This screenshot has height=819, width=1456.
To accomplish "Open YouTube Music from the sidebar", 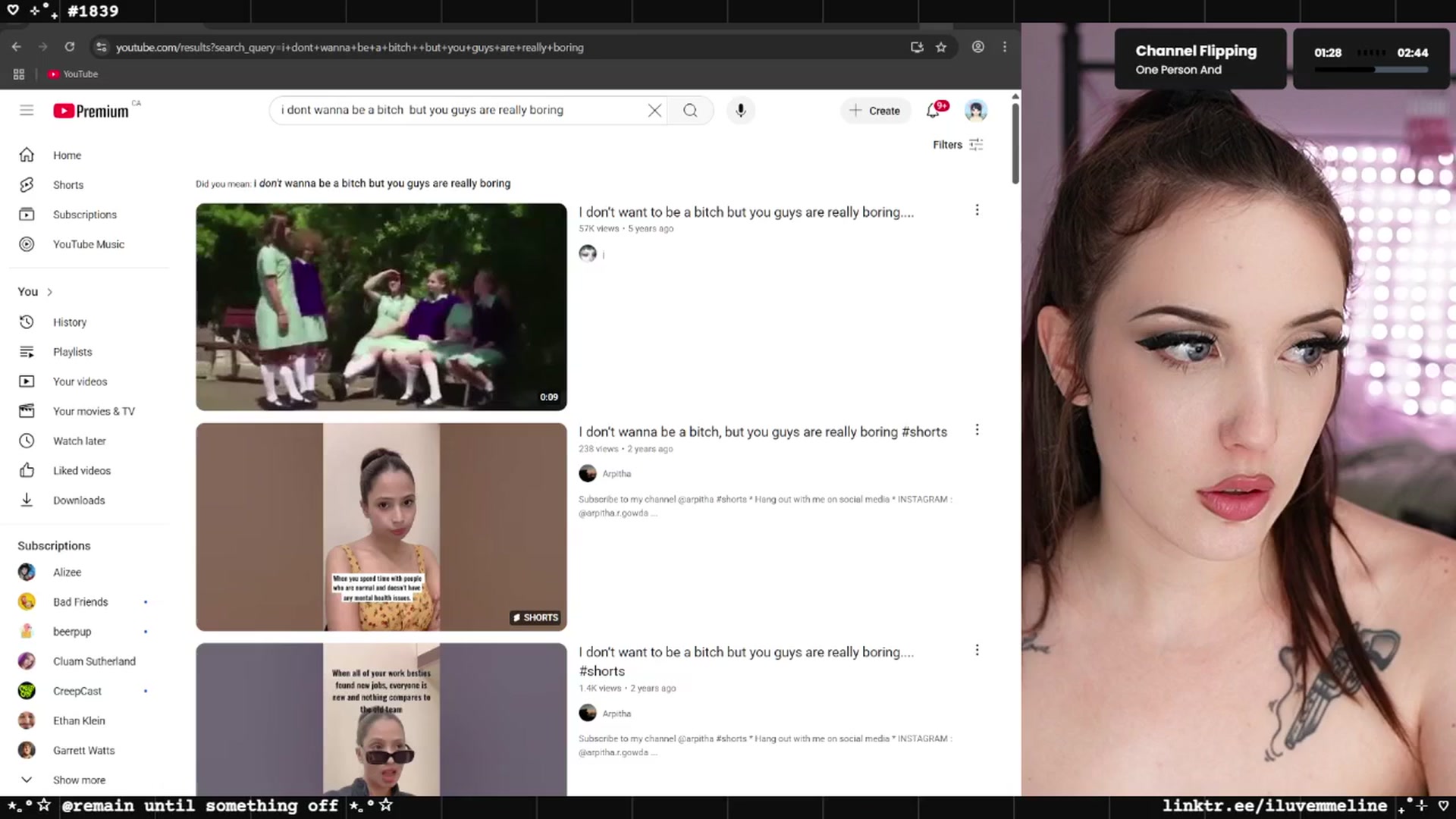I will pos(89,244).
